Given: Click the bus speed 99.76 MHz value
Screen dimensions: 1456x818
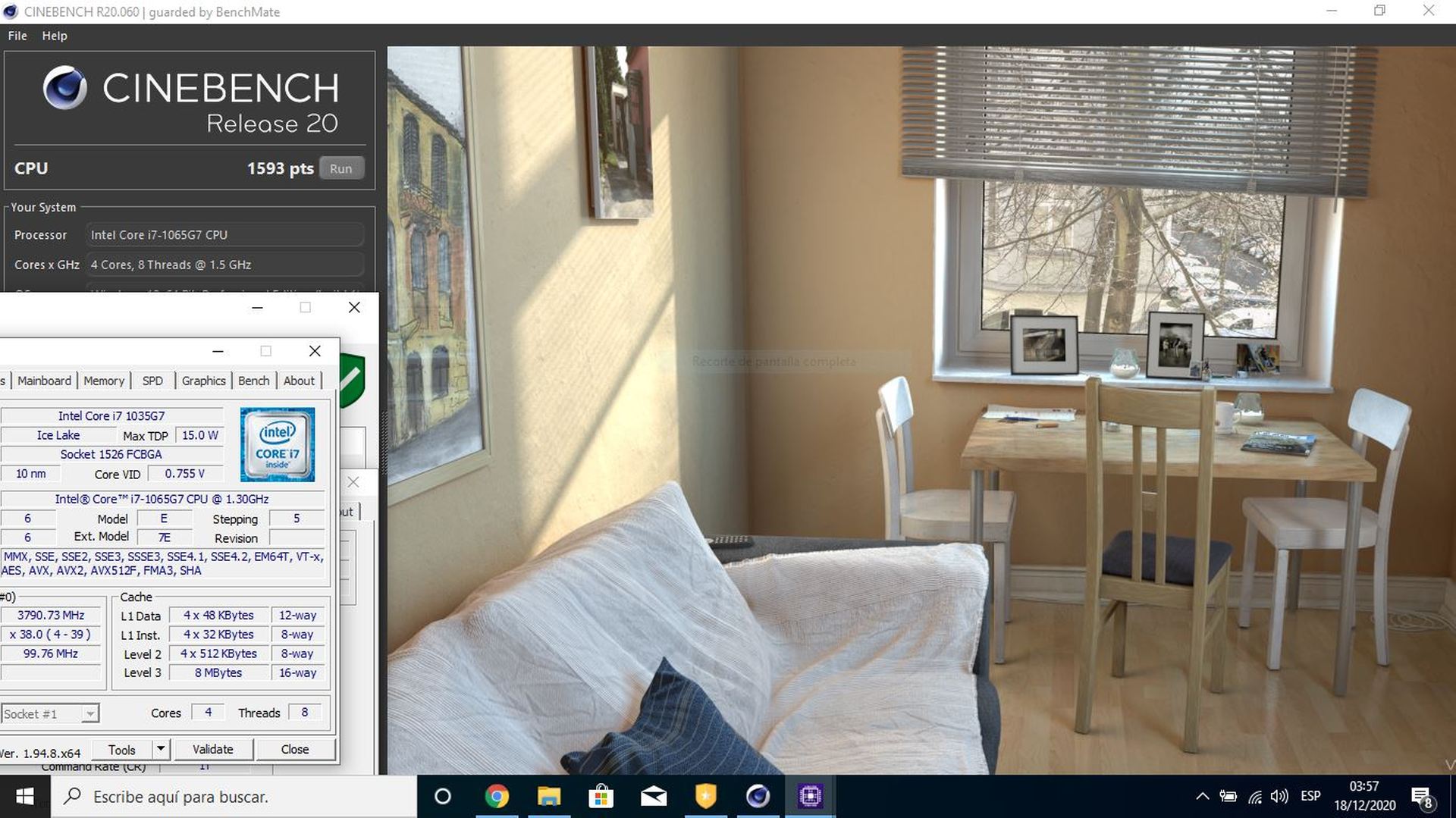Looking at the screenshot, I should click(51, 653).
